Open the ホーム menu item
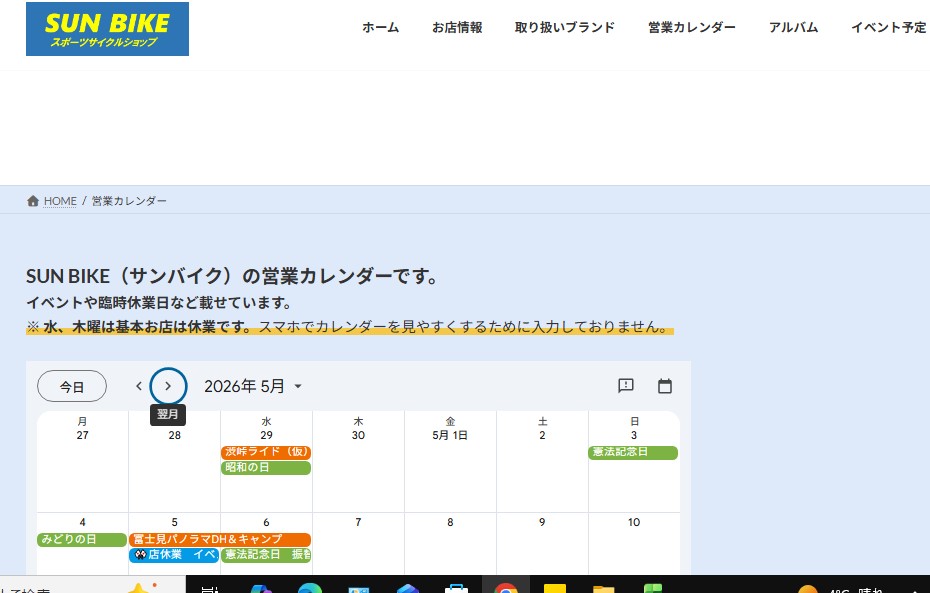930x593 pixels. pyautogui.click(x=380, y=28)
